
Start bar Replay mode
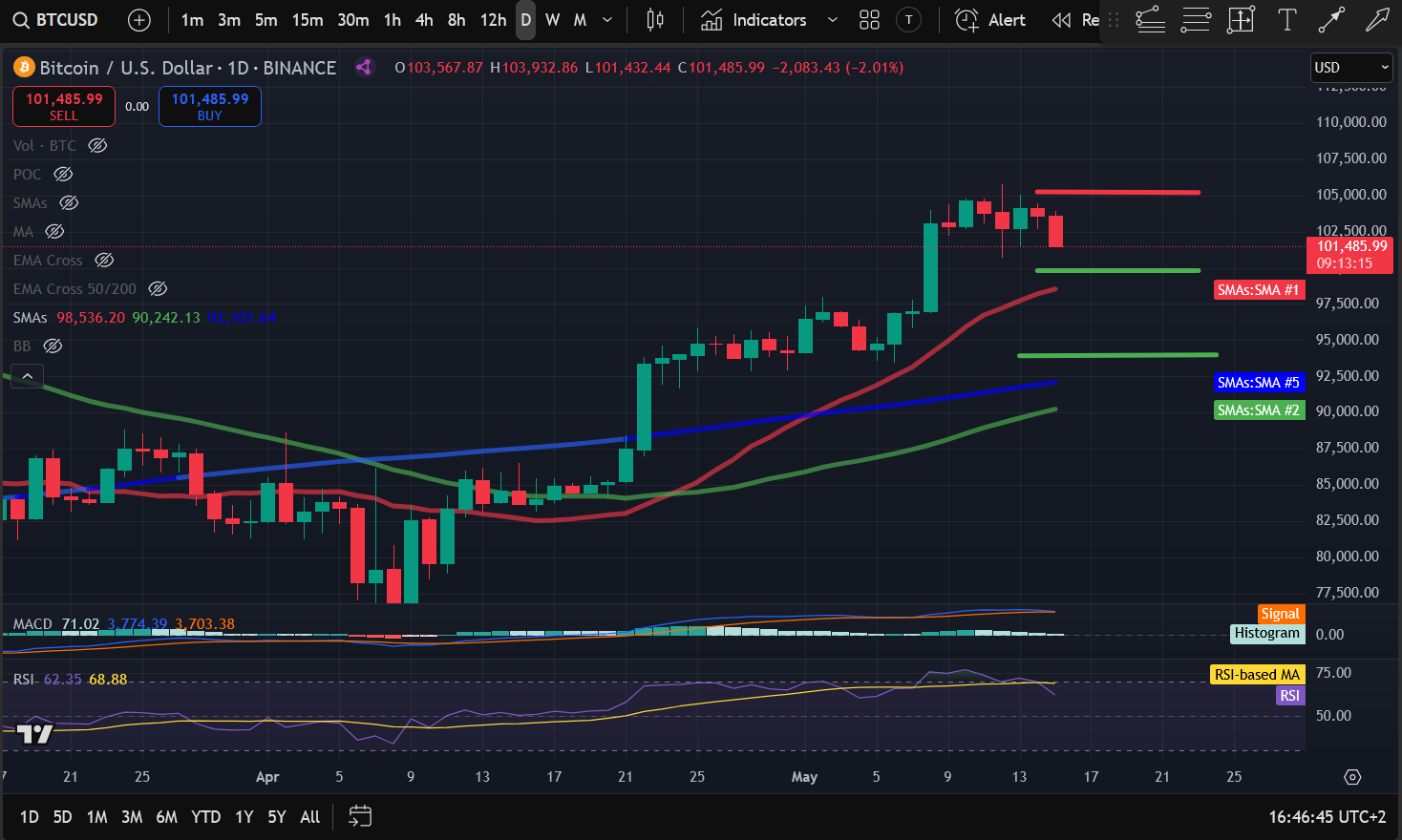[1074, 20]
